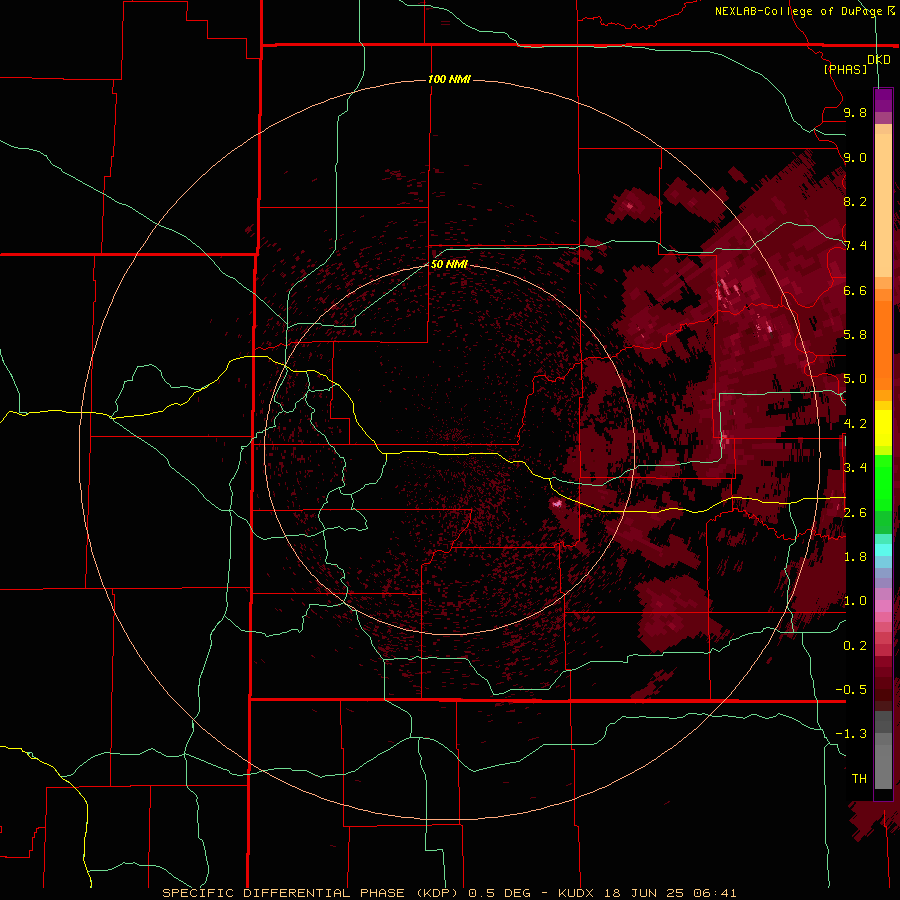Click the SPECIFIC DIFFERENTIAL PHASE (KDP) caption
The width and height of the screenshot is (900, 900).
tap(310, 893)
